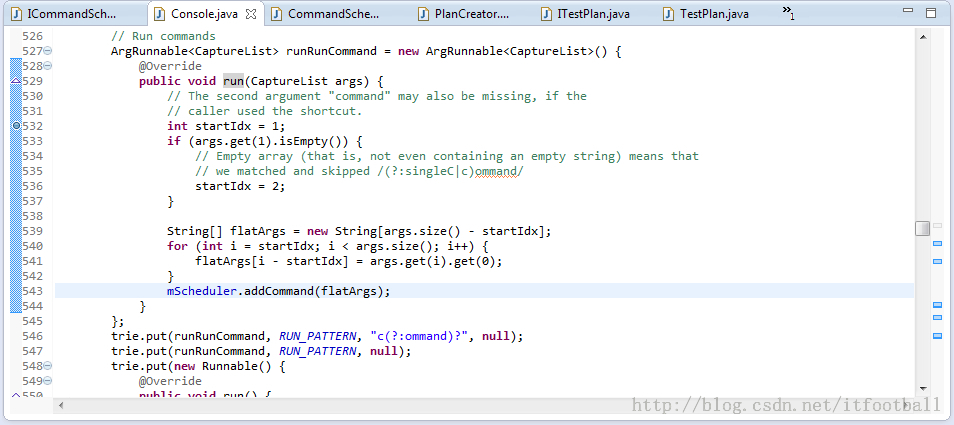Click the "we matched and skipped" comment line
The width and height of the screenshot is (954, 425).
click(360, 171)
